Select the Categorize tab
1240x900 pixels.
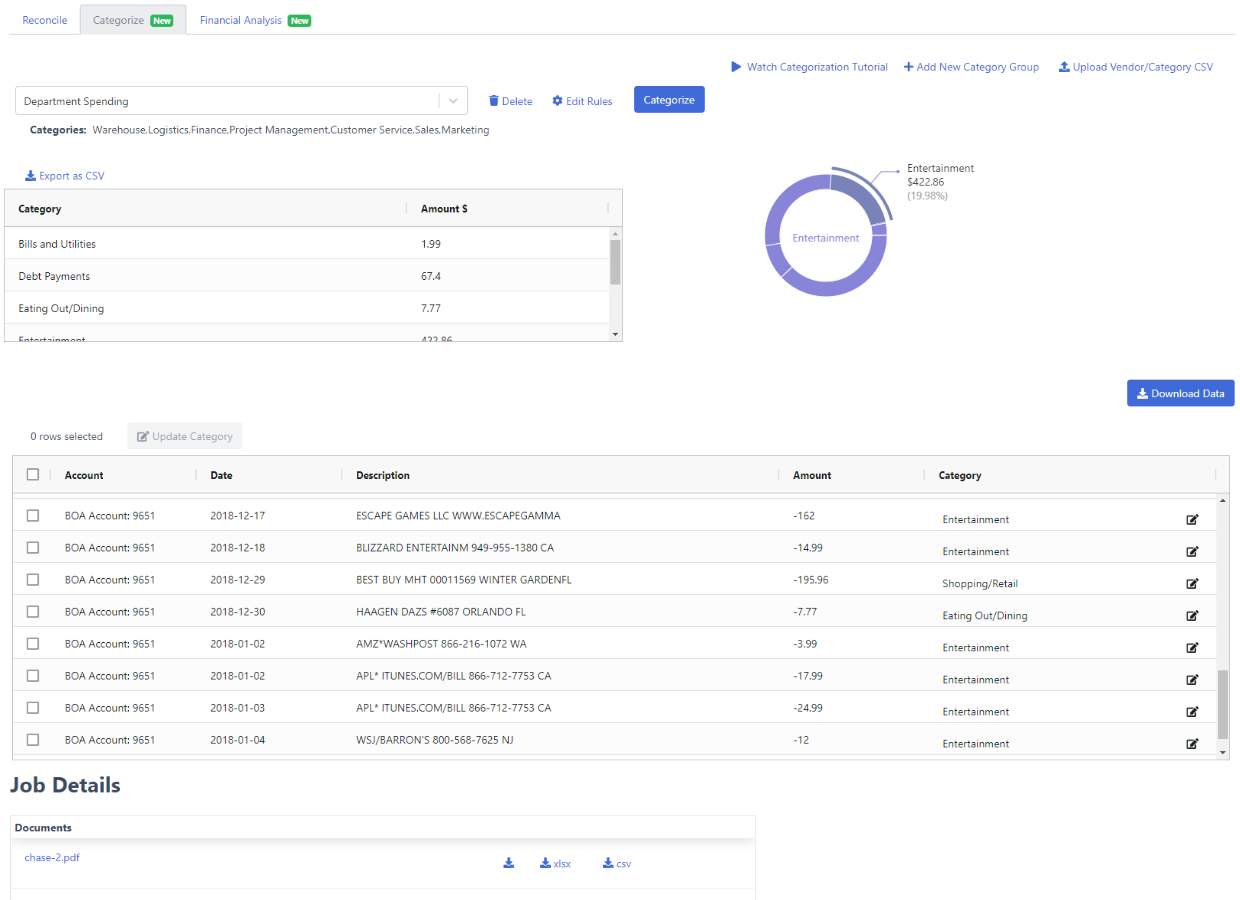tap(133, 20)
